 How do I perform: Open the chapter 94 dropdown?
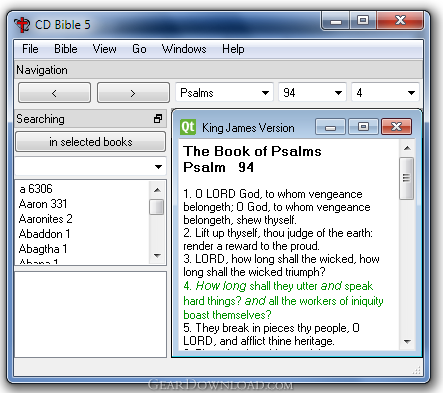click(x=312, y=93)
